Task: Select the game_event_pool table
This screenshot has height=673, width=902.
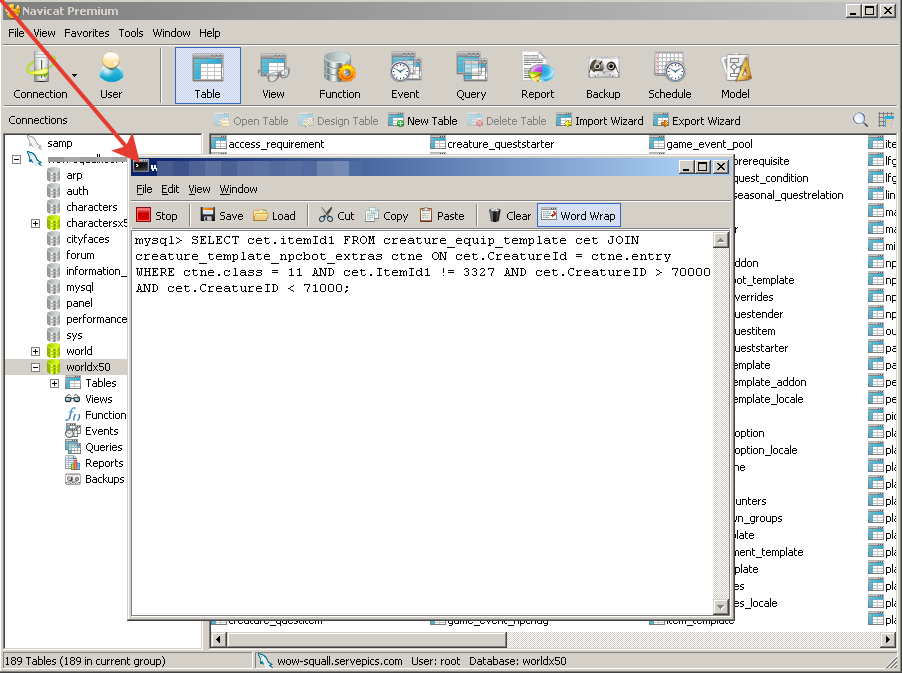Action: [709, 144]
